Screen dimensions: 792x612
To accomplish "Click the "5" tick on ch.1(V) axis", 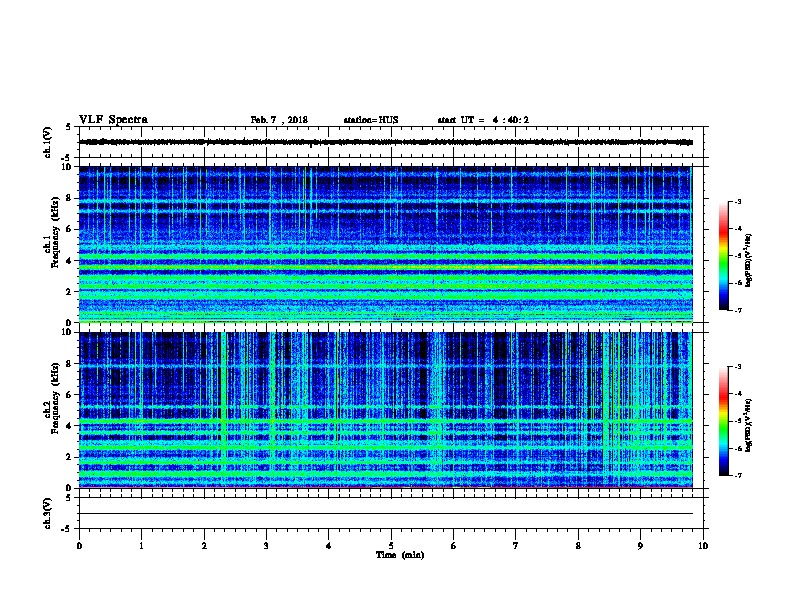I will click(x=69, y=127).
